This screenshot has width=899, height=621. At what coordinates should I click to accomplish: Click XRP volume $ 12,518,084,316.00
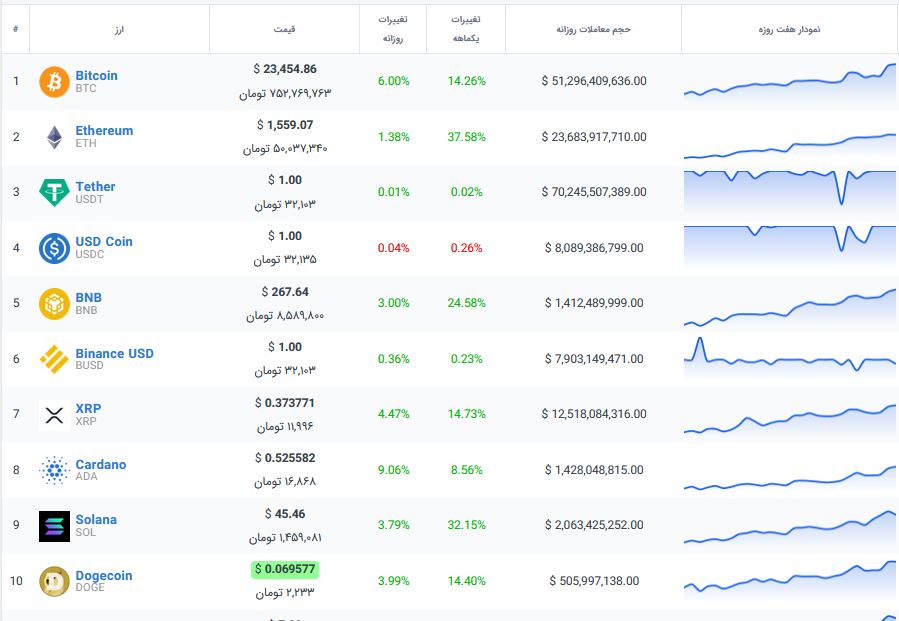[x=594, y=413]
